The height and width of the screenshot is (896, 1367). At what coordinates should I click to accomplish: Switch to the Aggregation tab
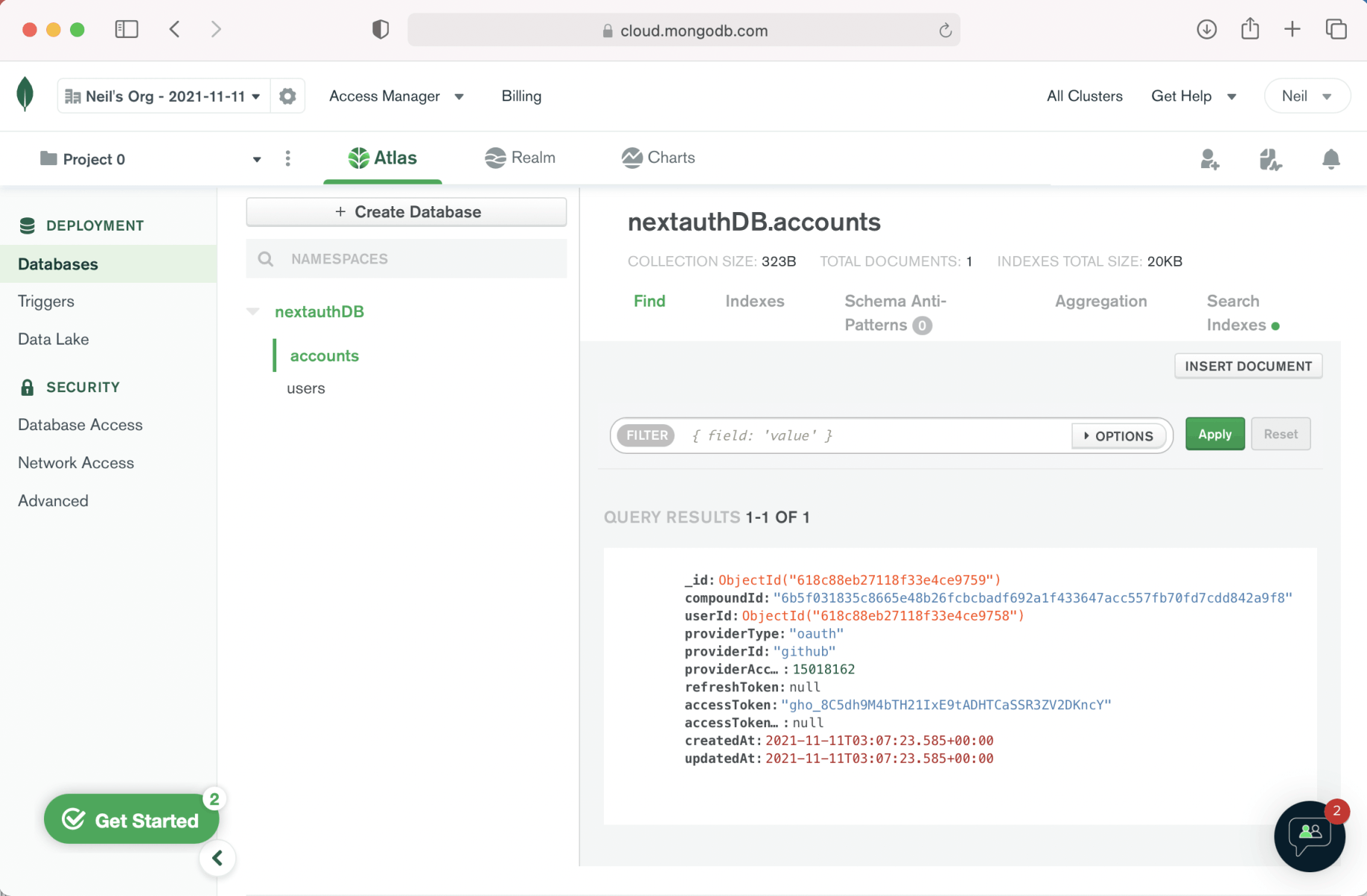1100,301
